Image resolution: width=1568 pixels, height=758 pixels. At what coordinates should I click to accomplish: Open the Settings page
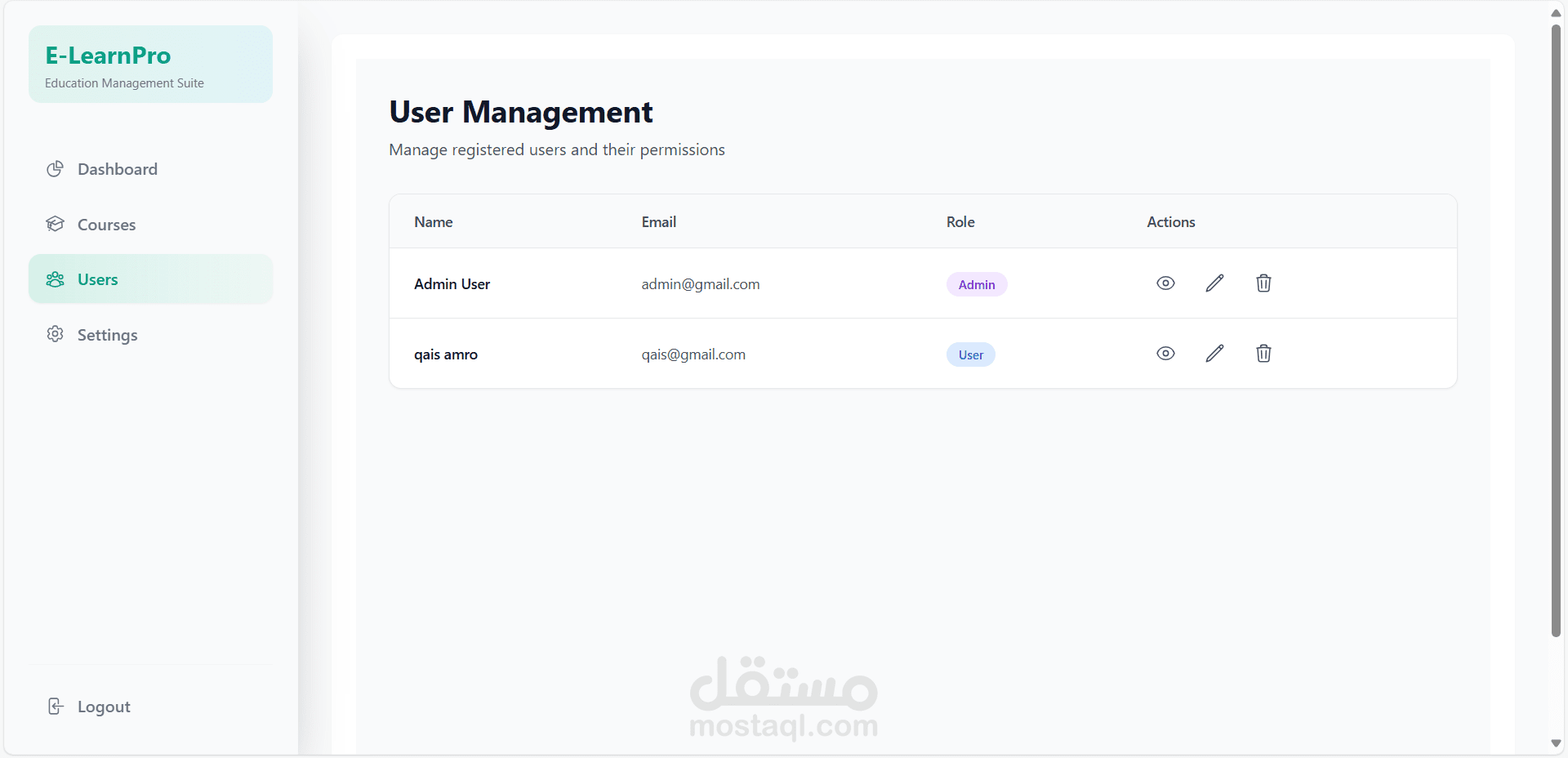point(151,335)
